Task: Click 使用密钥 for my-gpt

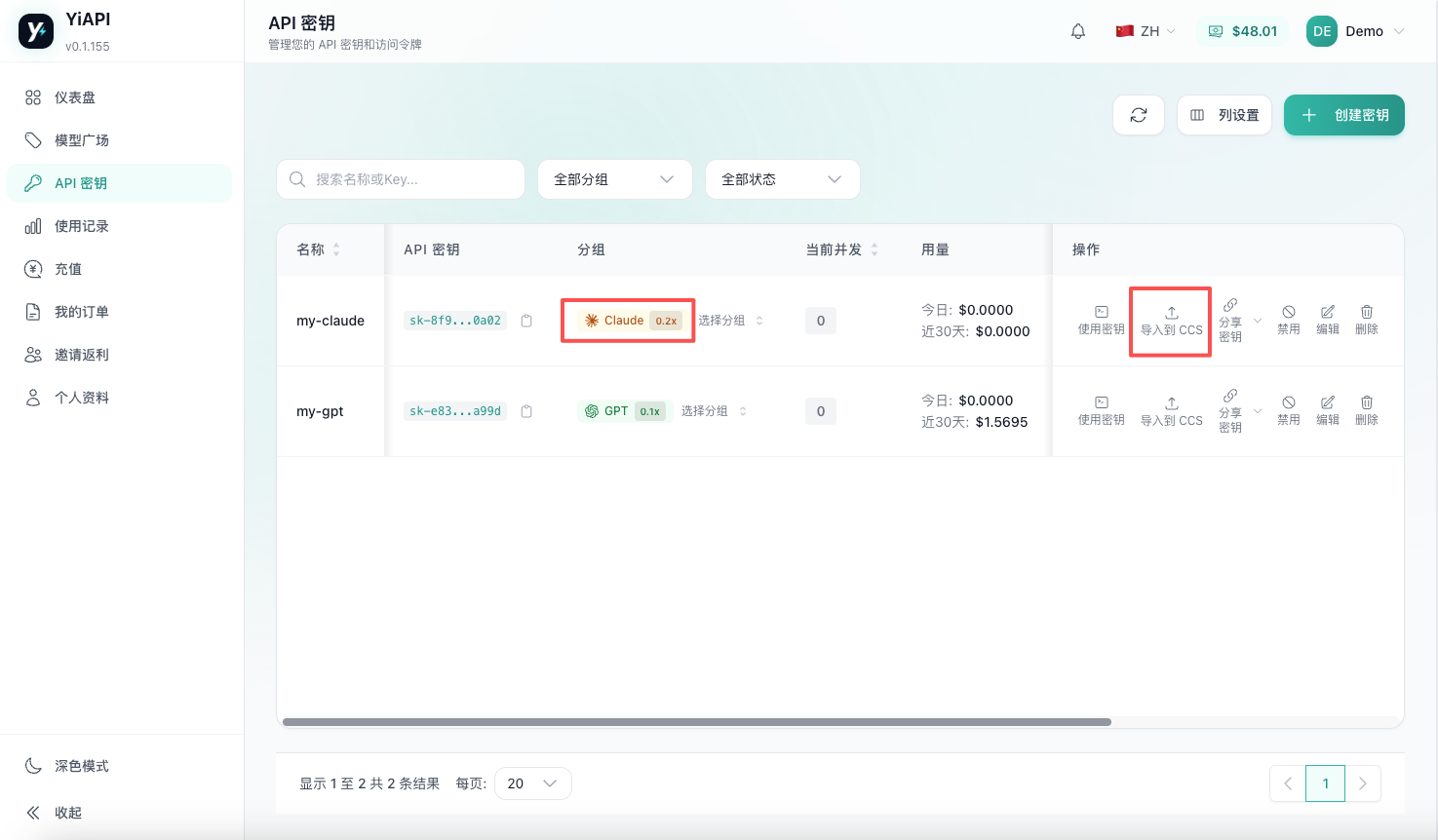Action: click(x=1101, y=411)
